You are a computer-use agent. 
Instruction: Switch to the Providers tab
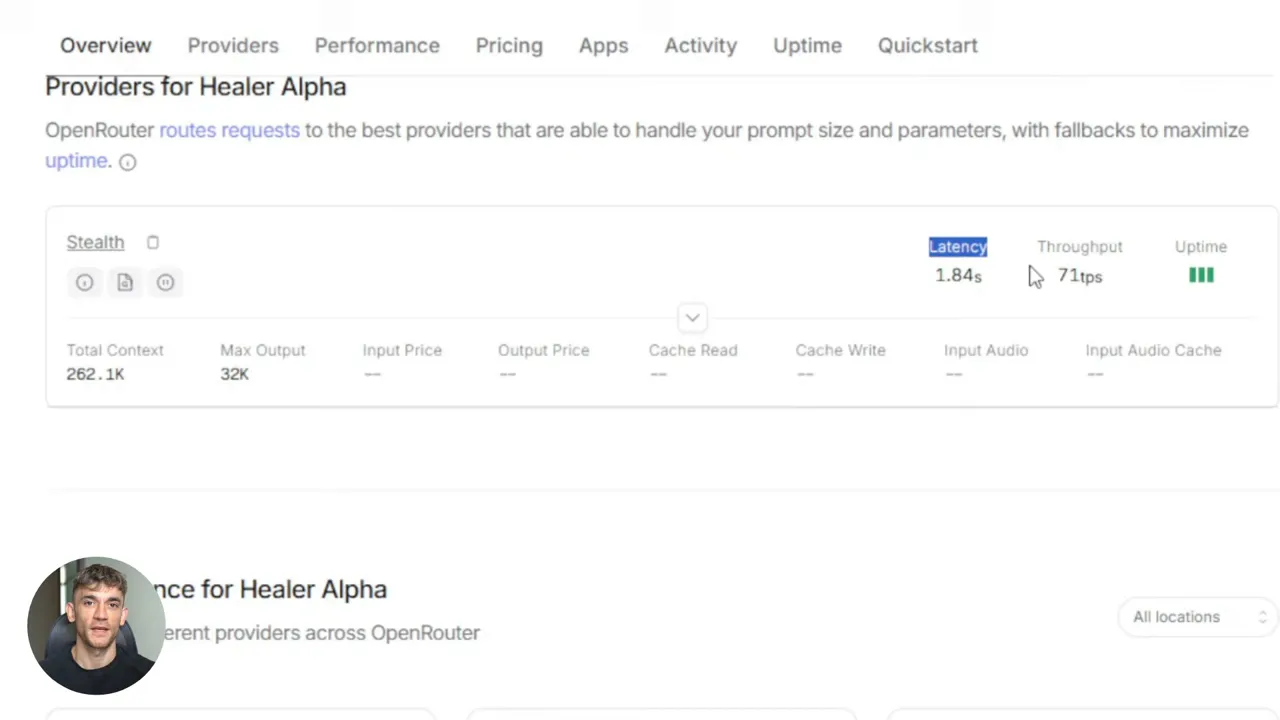(x=233, y=45)
